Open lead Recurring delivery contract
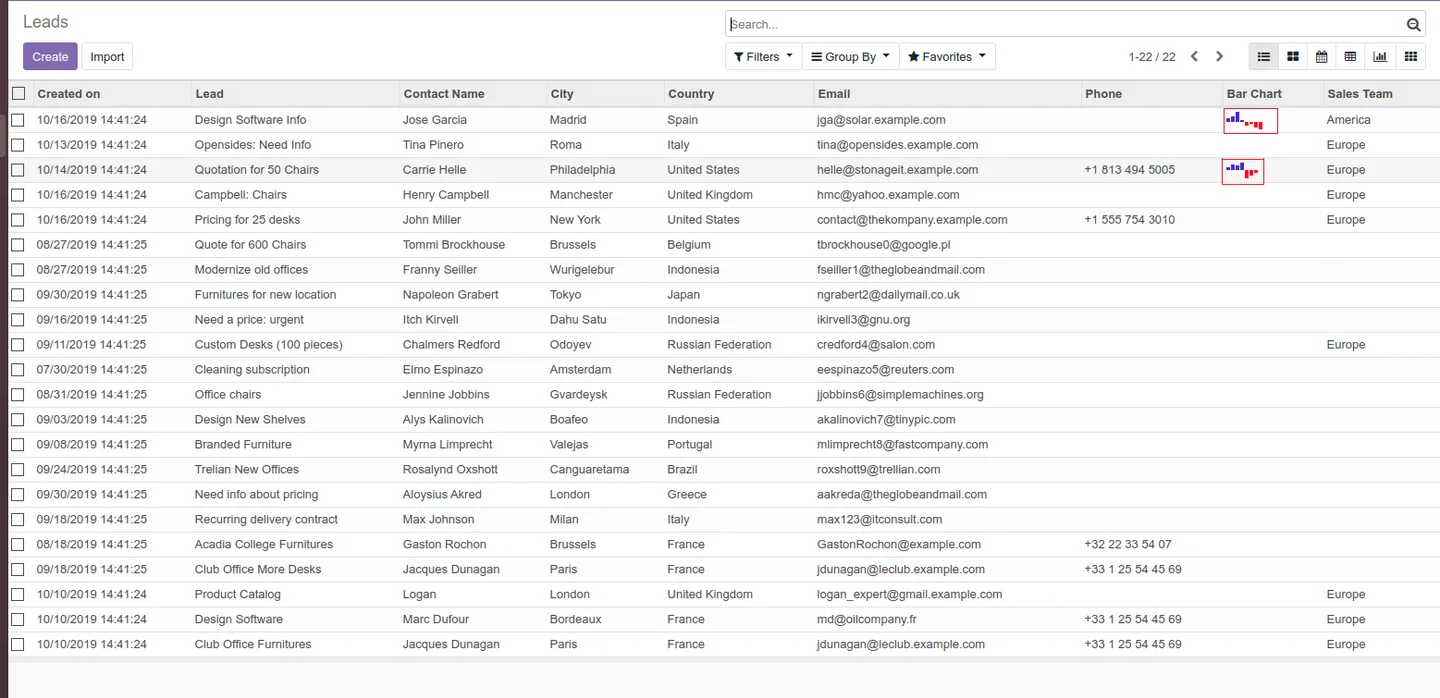Image resolution: width=1440 pixels, height=698 pixels. point(266,520)
